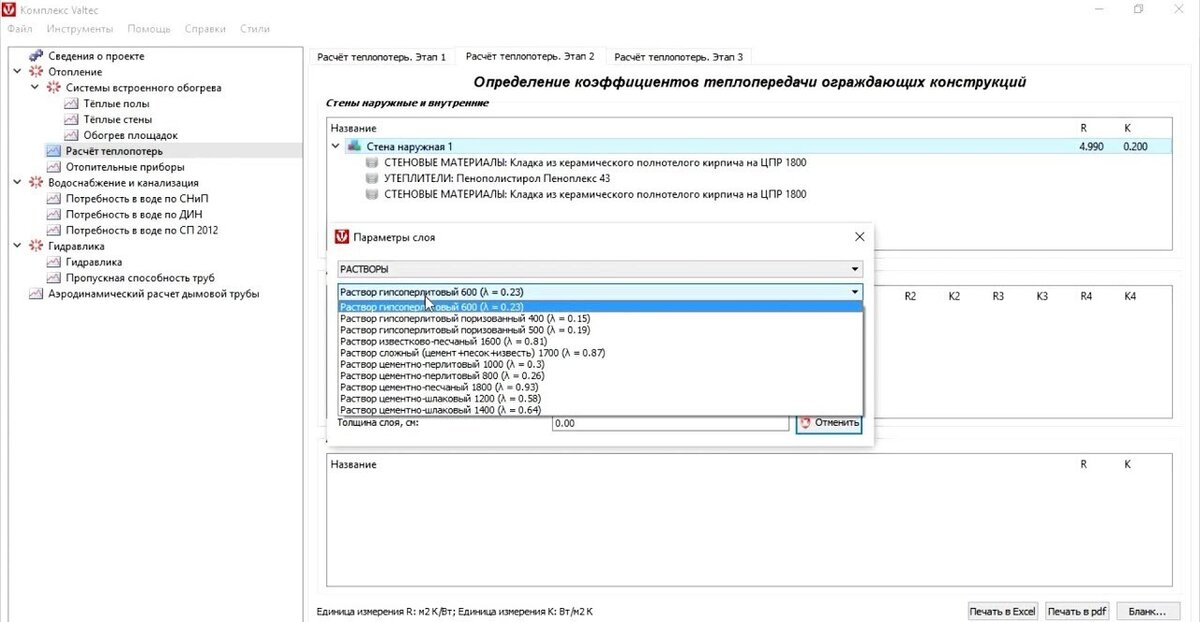
Task: Select Раствор цементно-перлитовый 800 option
Action: point(600,376)
